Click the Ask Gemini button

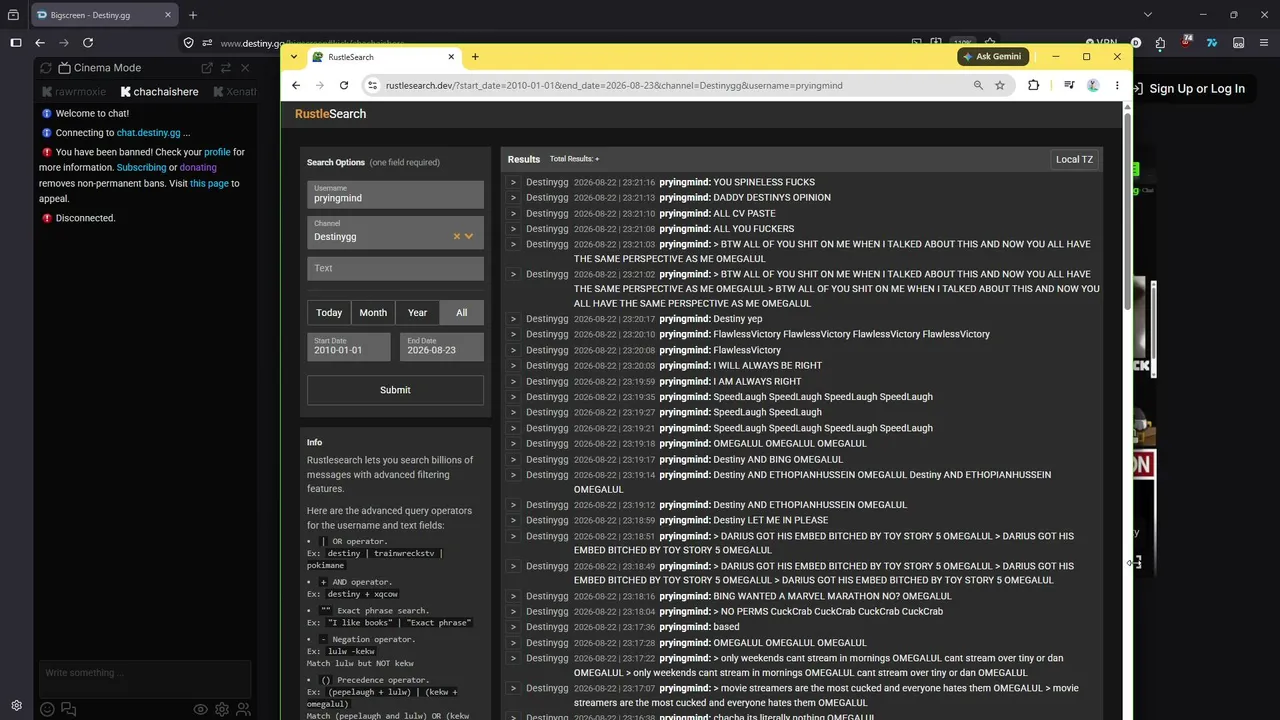click(x=993, y=57)
